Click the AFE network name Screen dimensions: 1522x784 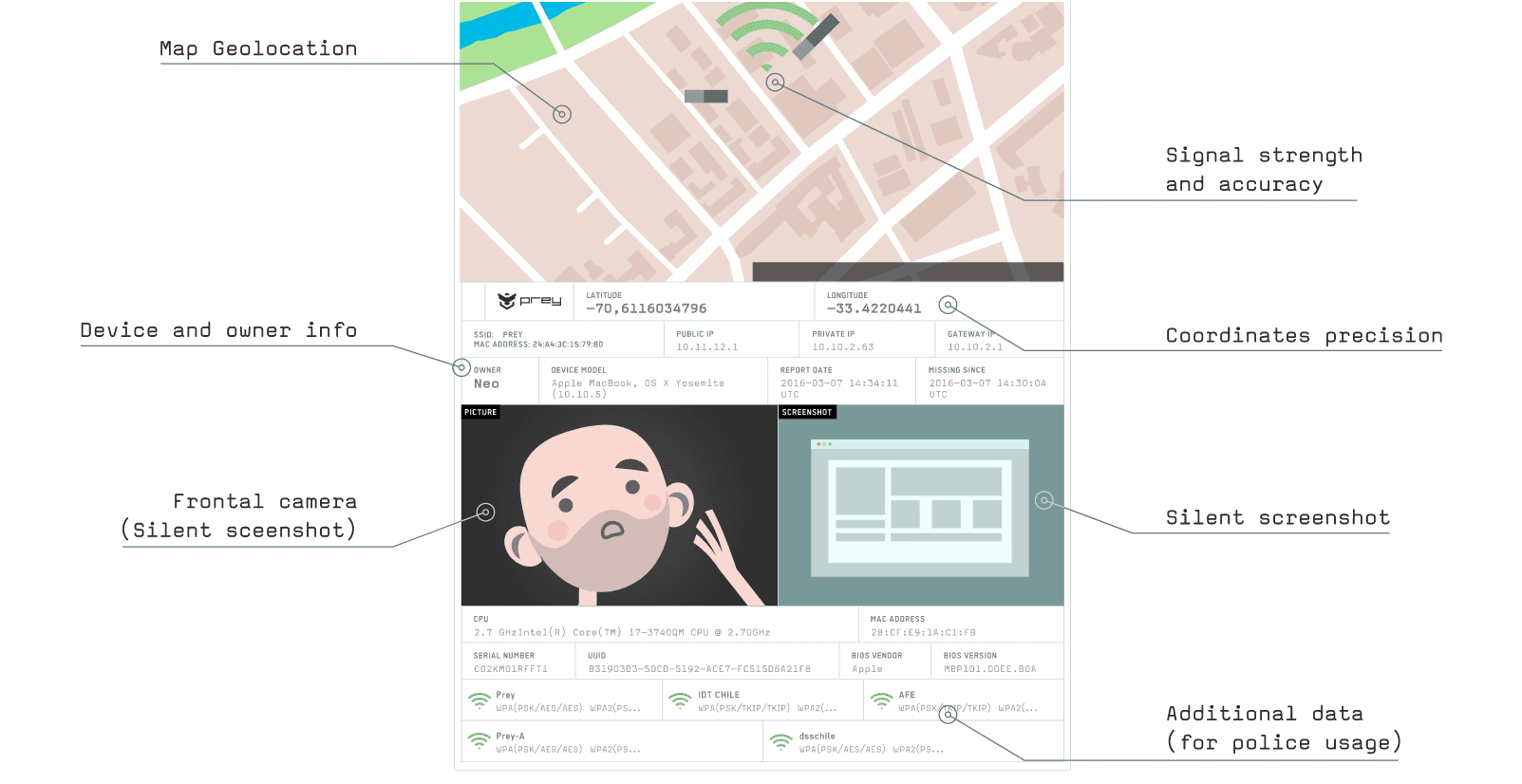point(907,695)
